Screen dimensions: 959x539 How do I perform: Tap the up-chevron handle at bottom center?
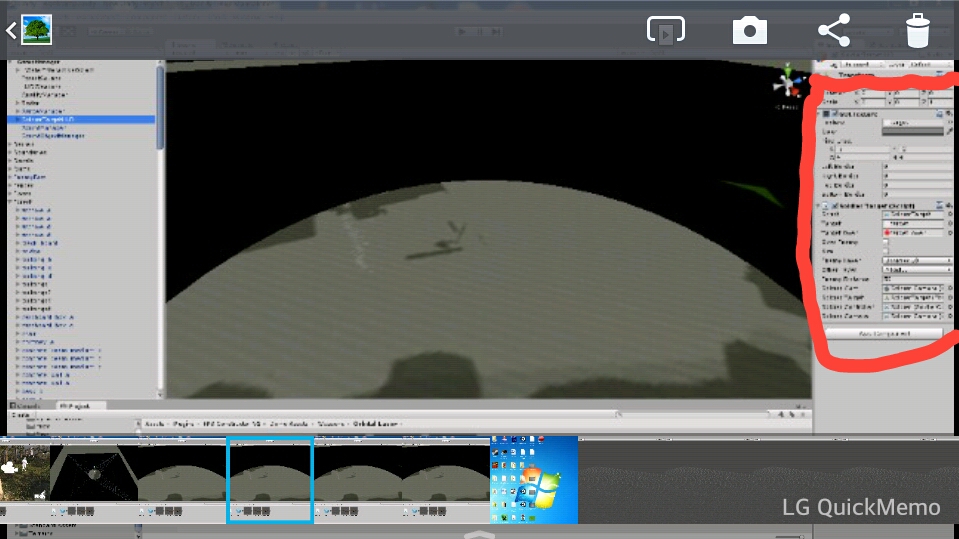tap(480, 535)
